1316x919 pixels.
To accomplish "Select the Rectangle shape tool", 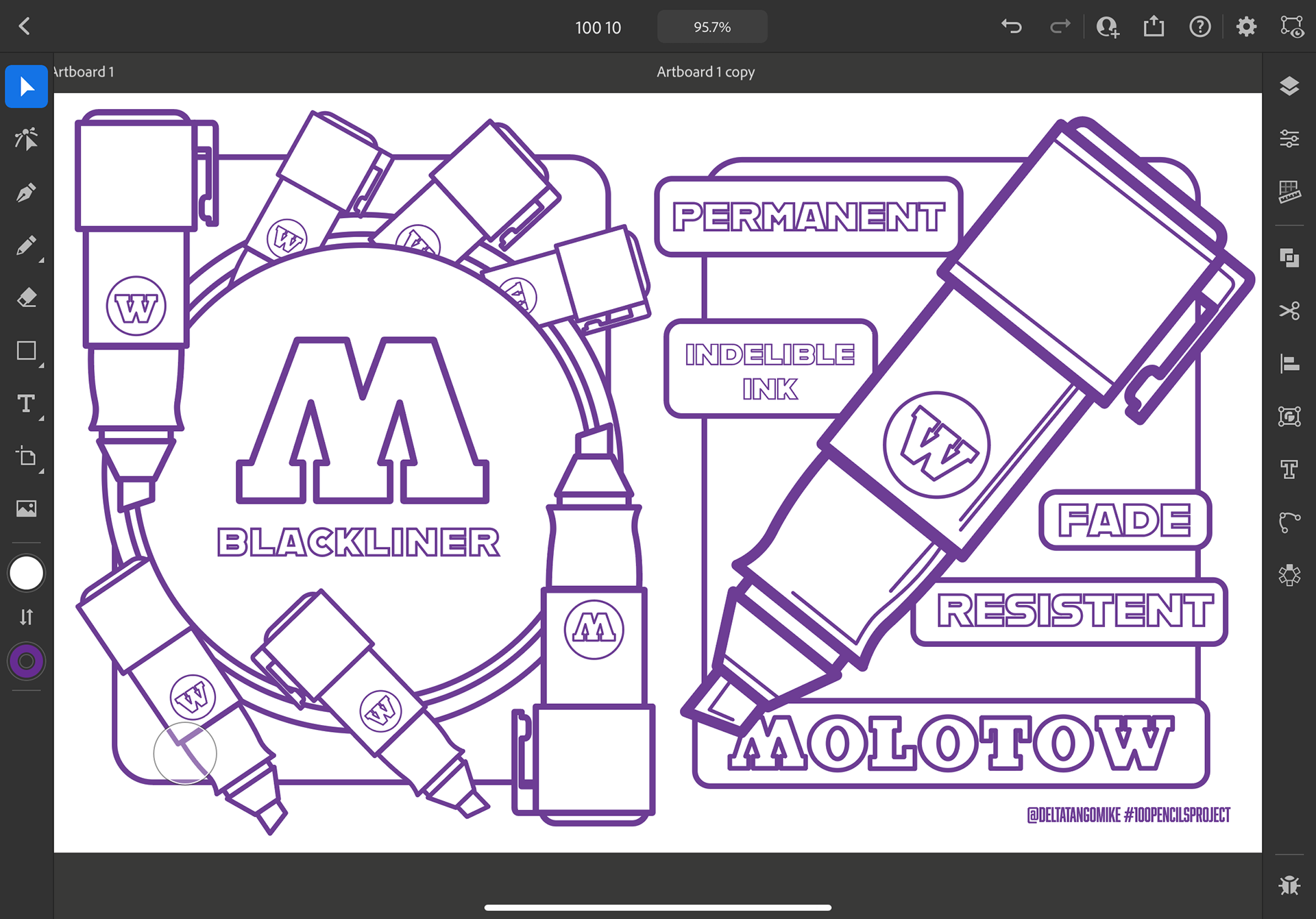I will [x=26, y=351].
